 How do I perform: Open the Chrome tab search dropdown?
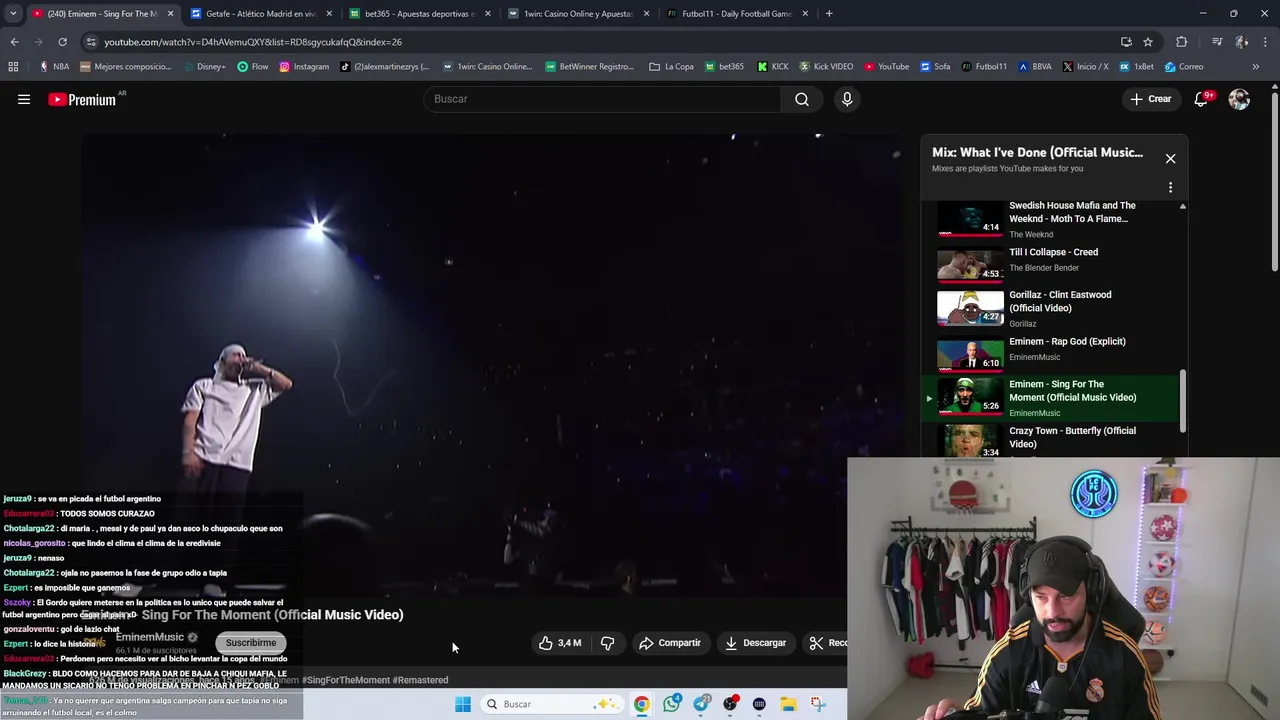click(13, 14)
